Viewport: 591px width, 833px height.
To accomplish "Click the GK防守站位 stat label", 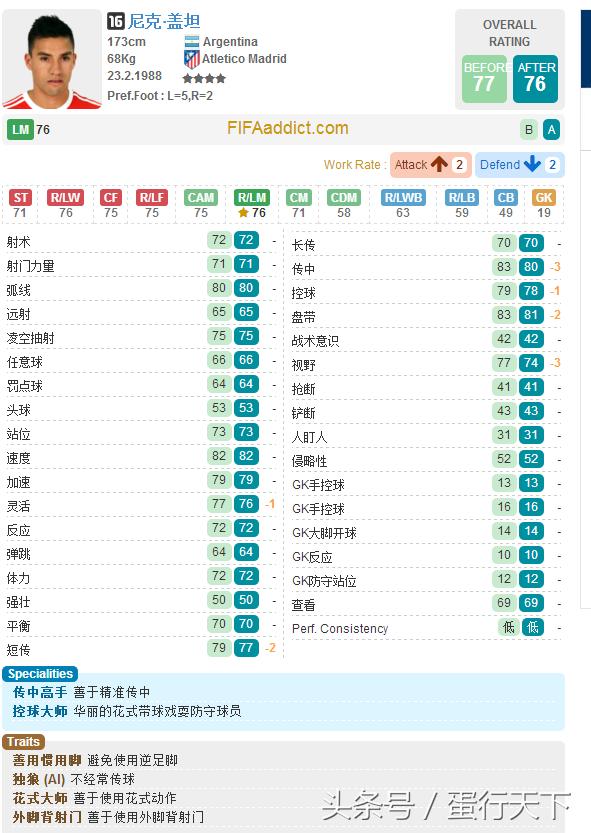I will pyautogui.click(x=324, y=581).
